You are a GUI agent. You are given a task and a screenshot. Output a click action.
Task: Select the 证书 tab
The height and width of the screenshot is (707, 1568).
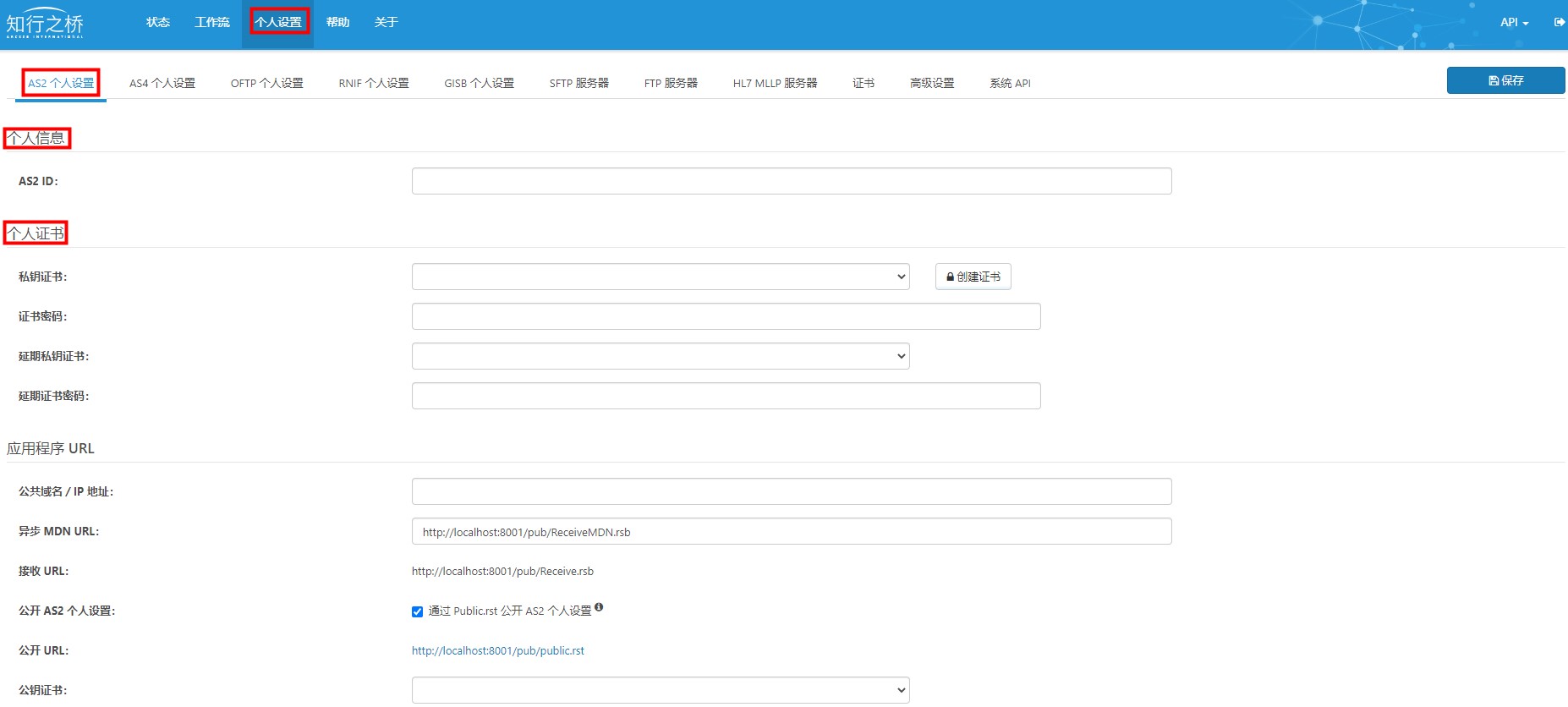pos(863,83)
